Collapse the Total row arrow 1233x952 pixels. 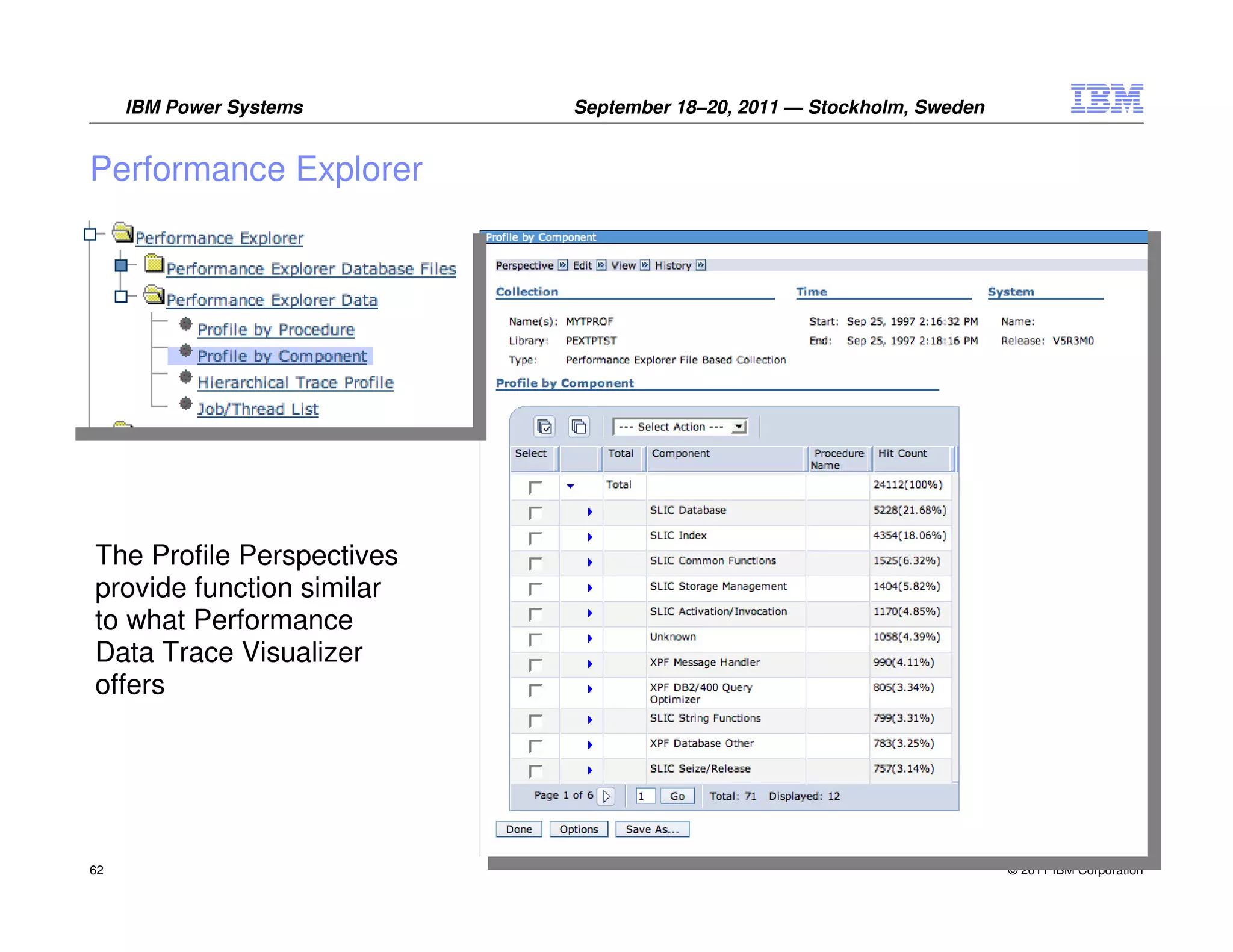(x=570, y=486)
